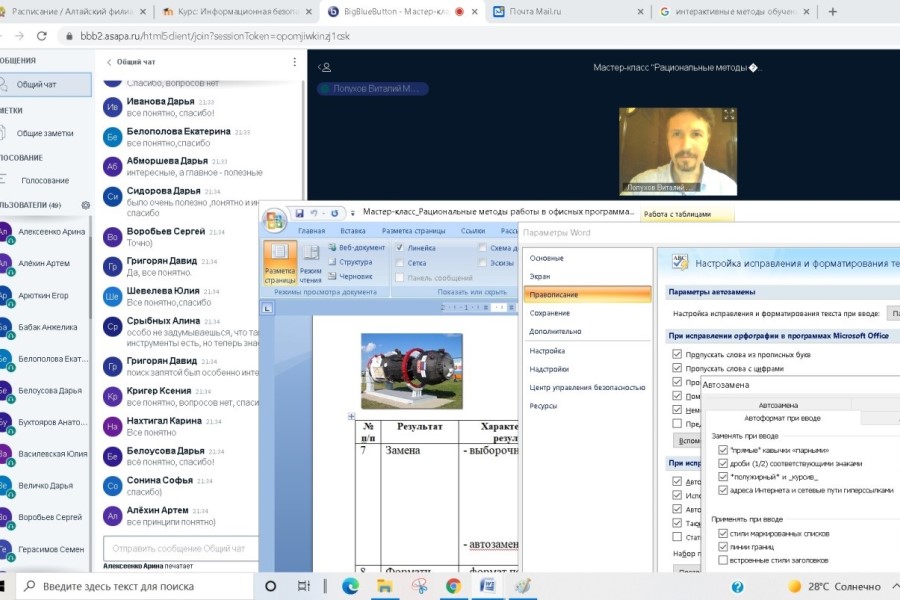Reload the browser page
This screenshot has height=600, width=900.
tap(41, 36)
